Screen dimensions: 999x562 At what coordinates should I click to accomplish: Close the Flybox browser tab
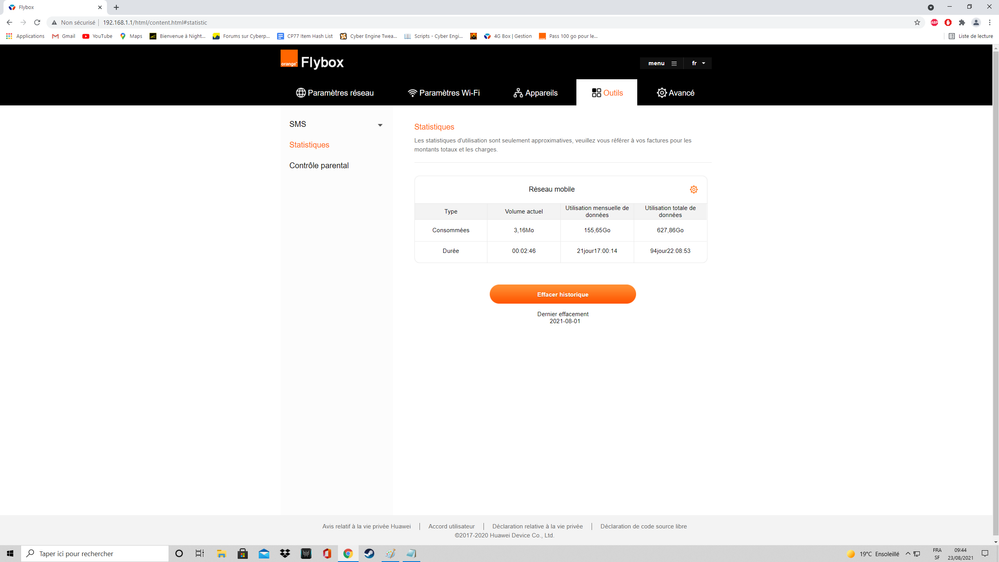pyautogui.click(x=99, y=8)
